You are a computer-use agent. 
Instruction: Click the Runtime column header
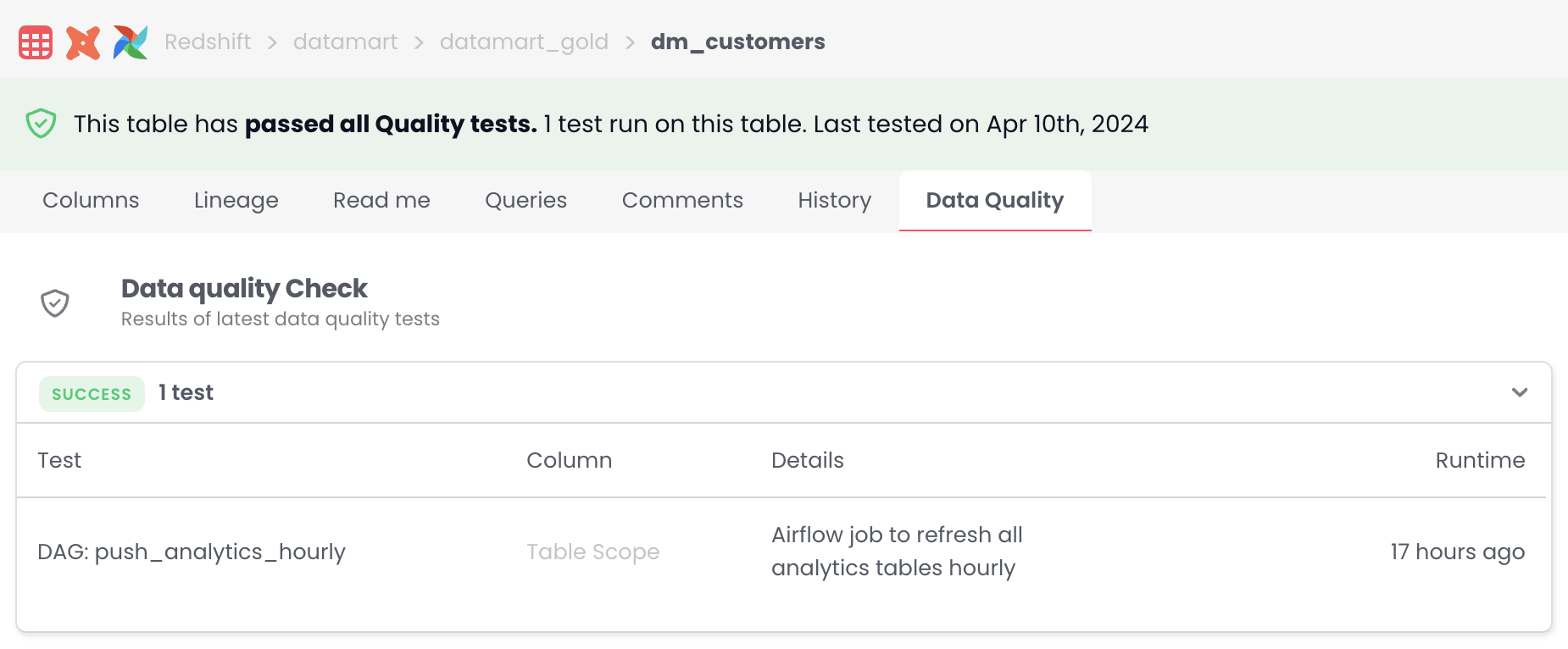pos(1479,461)
